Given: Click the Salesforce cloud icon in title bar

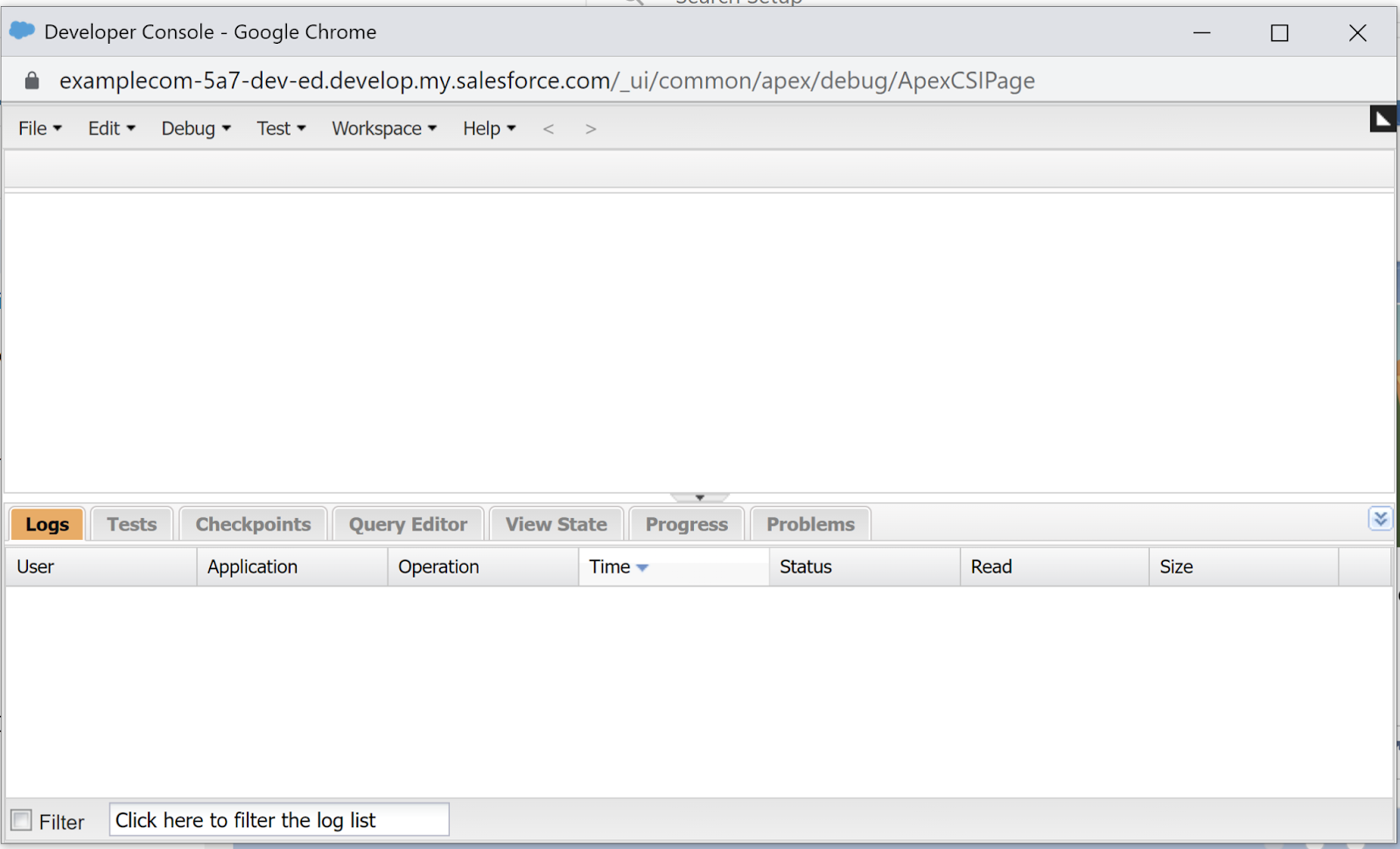Looking at the screenshot, I should [x=22, y=31].
